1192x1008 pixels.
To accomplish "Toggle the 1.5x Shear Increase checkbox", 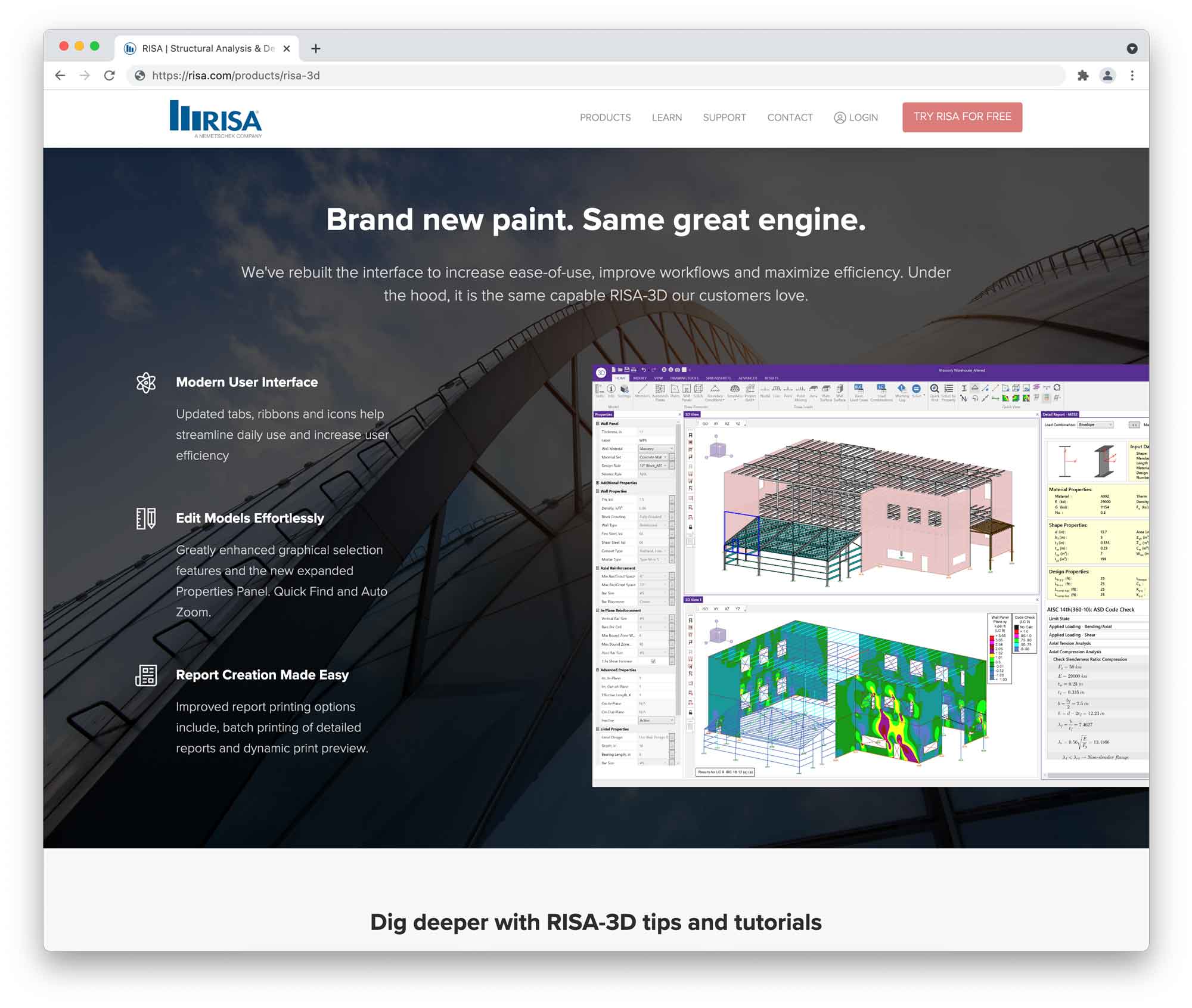I will (653, 662).
